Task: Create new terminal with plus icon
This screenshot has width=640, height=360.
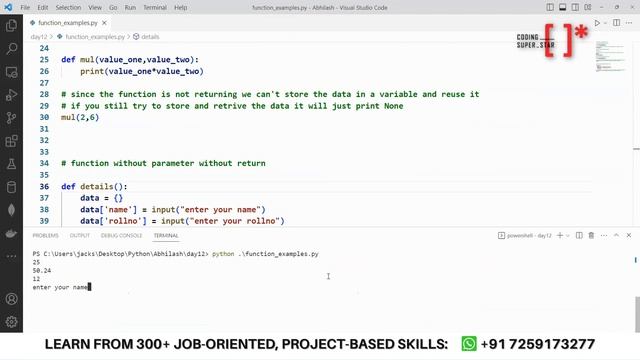Action: 560,236
